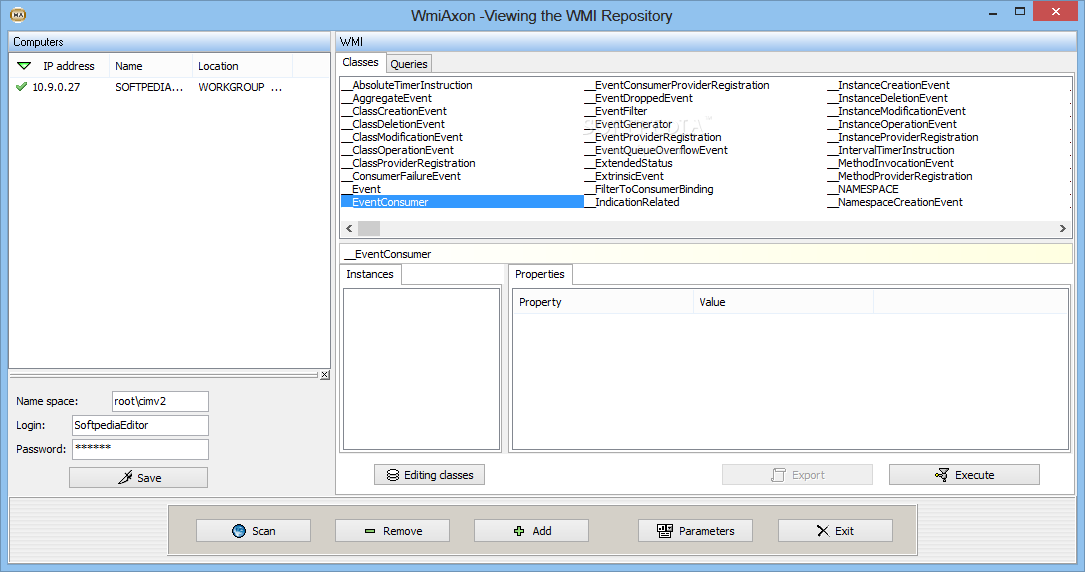Viewport: 1085px width, 572px height.
Task: Switch to the Classes tab
Action: click(x=361, y=62)
